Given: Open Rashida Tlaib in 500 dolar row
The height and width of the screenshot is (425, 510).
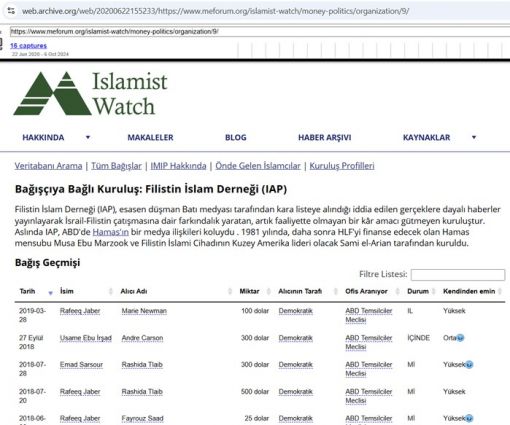Looking at the screenshot, I should (142, 392).
